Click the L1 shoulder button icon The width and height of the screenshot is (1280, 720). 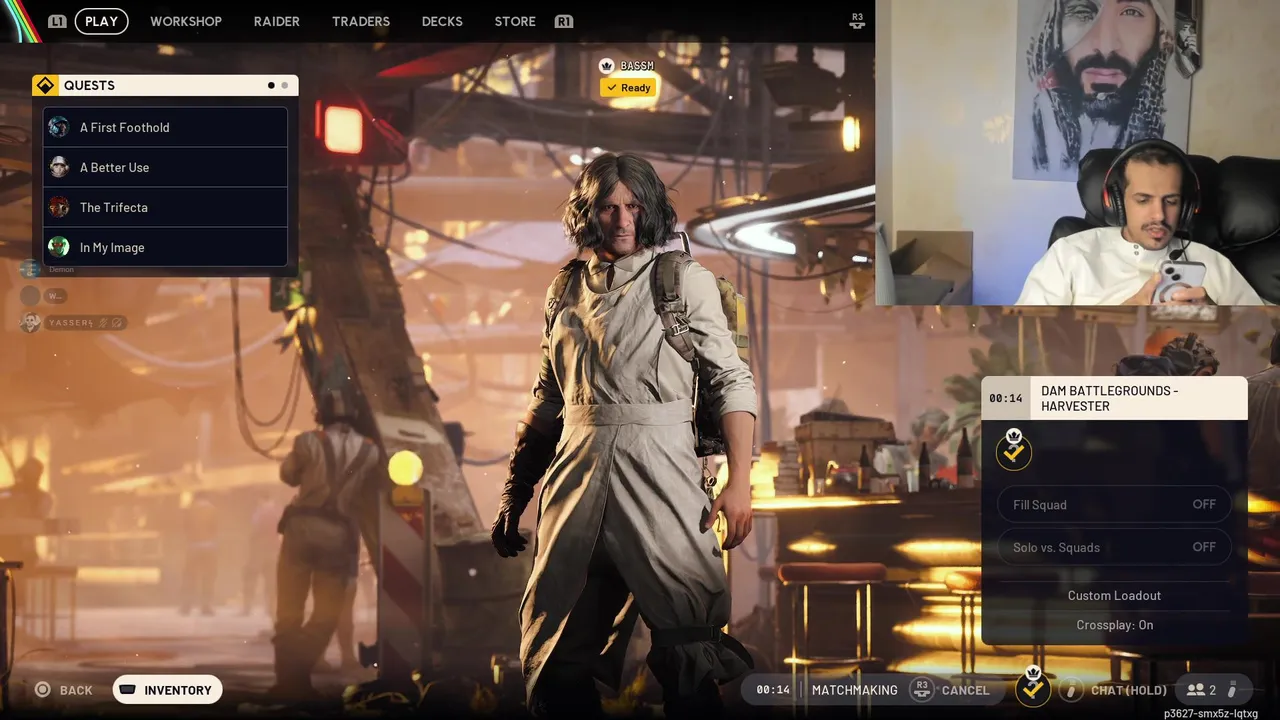pos(57,21)
